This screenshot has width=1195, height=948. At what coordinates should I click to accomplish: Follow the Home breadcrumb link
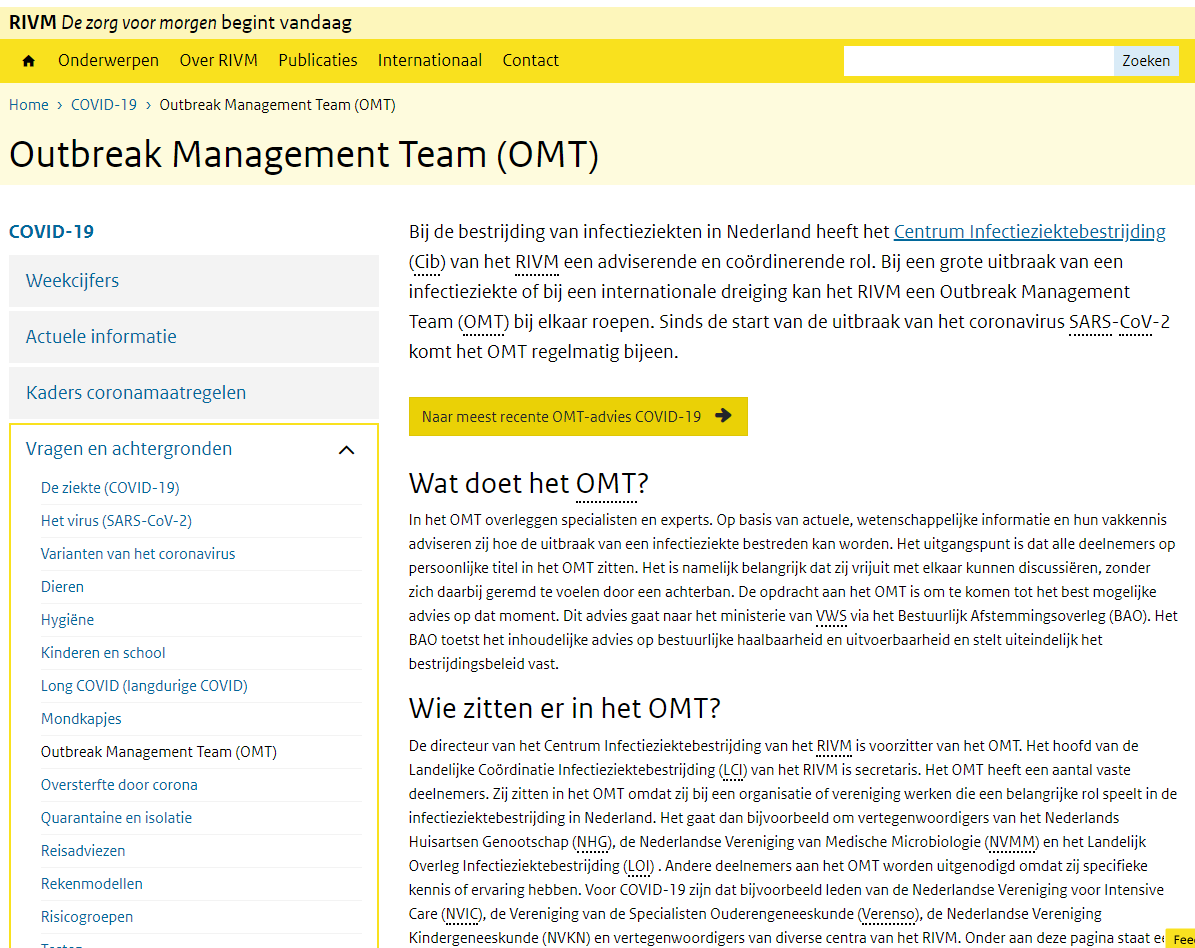point(29,104)
